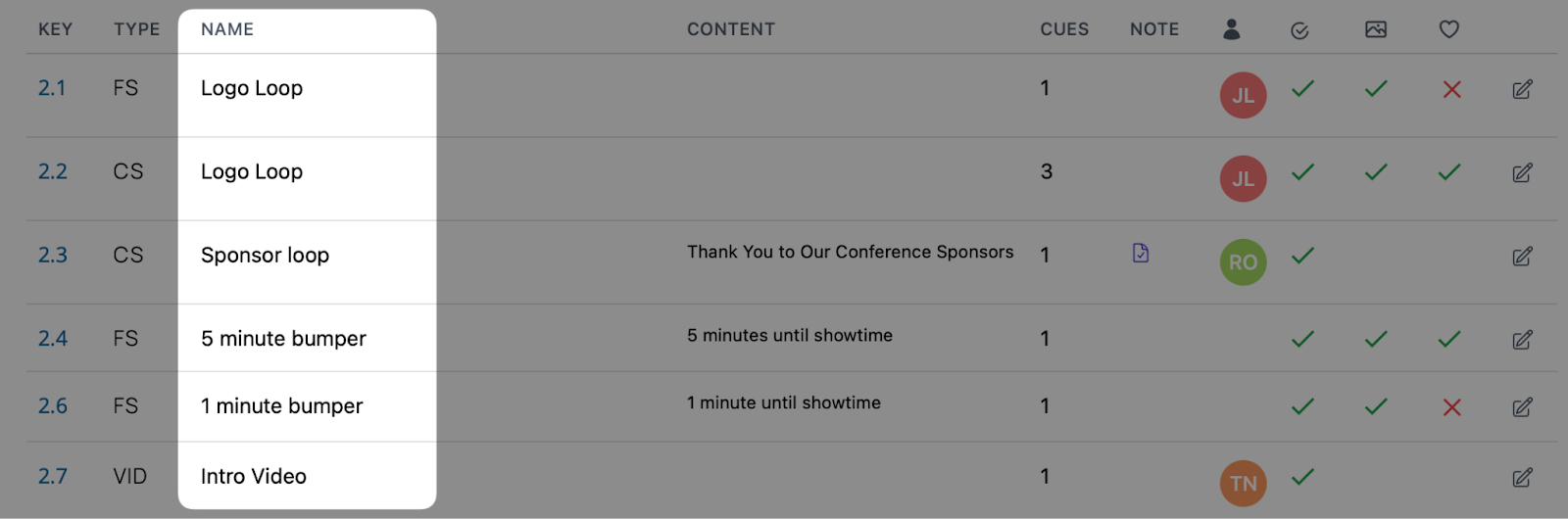1568x519 pixels.
Task: Click the JL avatar in row 2.1
Action: [1243, 95]
